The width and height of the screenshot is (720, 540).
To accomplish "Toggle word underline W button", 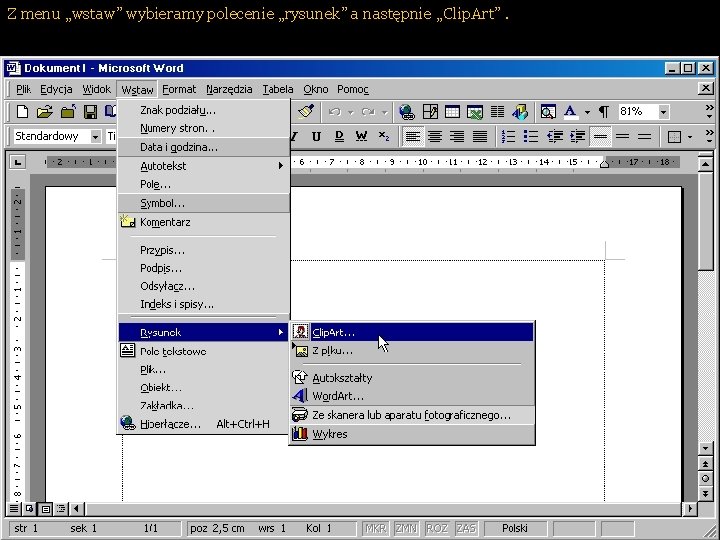I will 361,136.
